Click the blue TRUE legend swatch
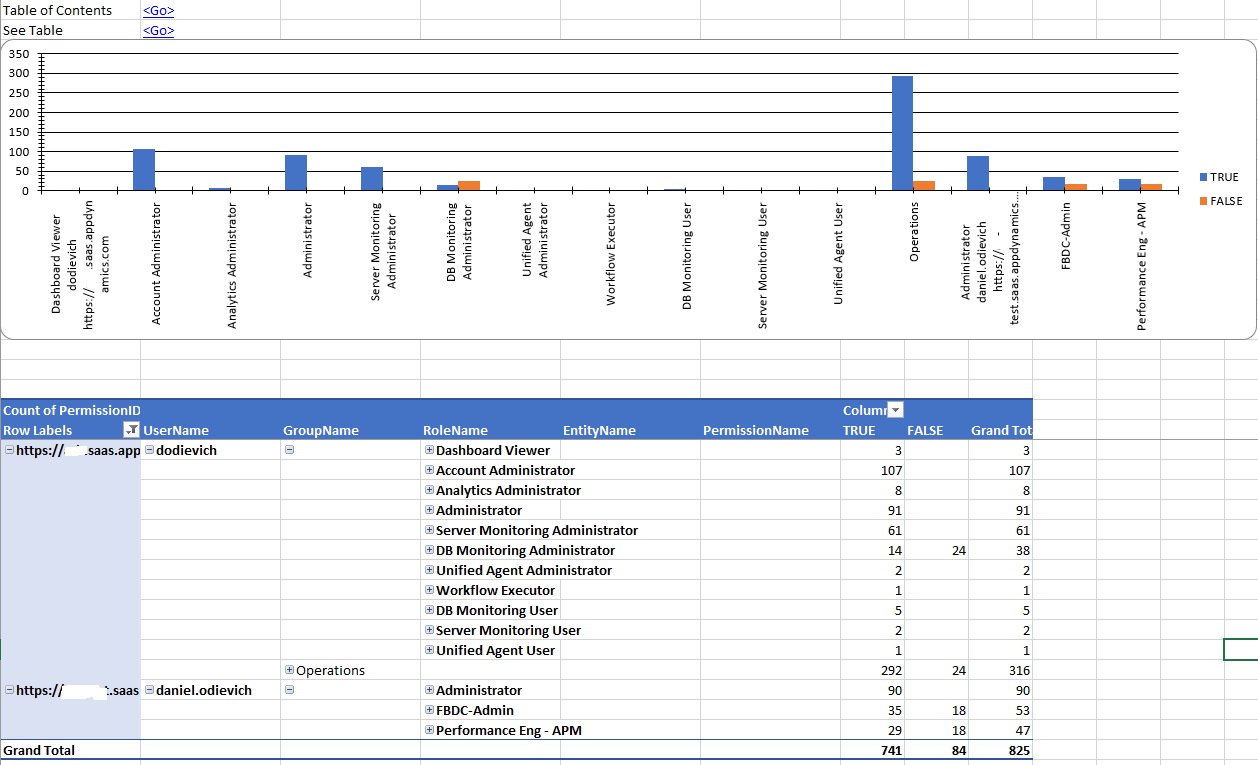 pyautogui.click(x=1204, y=177)
